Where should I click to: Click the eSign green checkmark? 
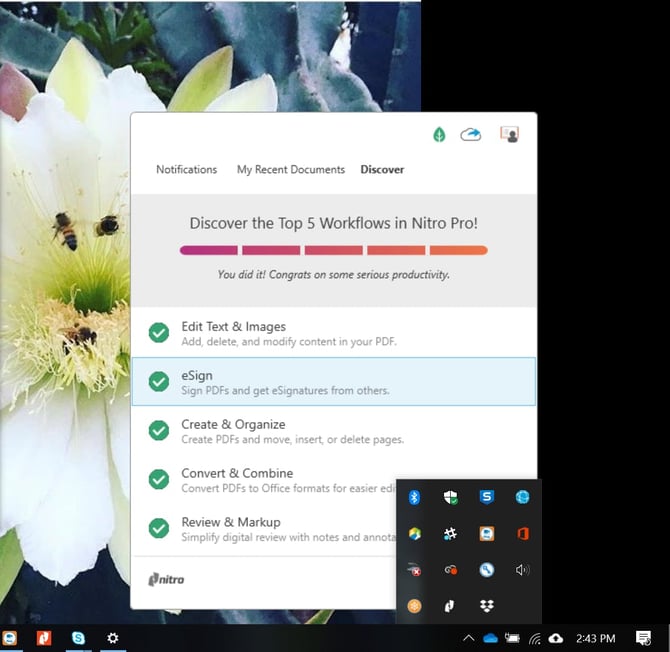click(x=159, y=381)
